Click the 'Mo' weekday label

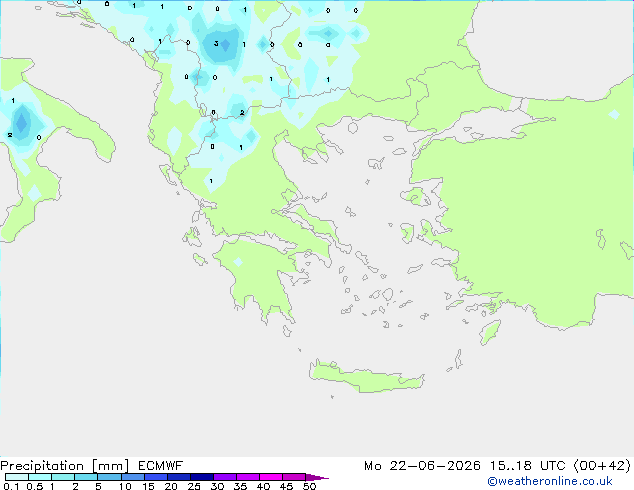[x=372, y=466]
